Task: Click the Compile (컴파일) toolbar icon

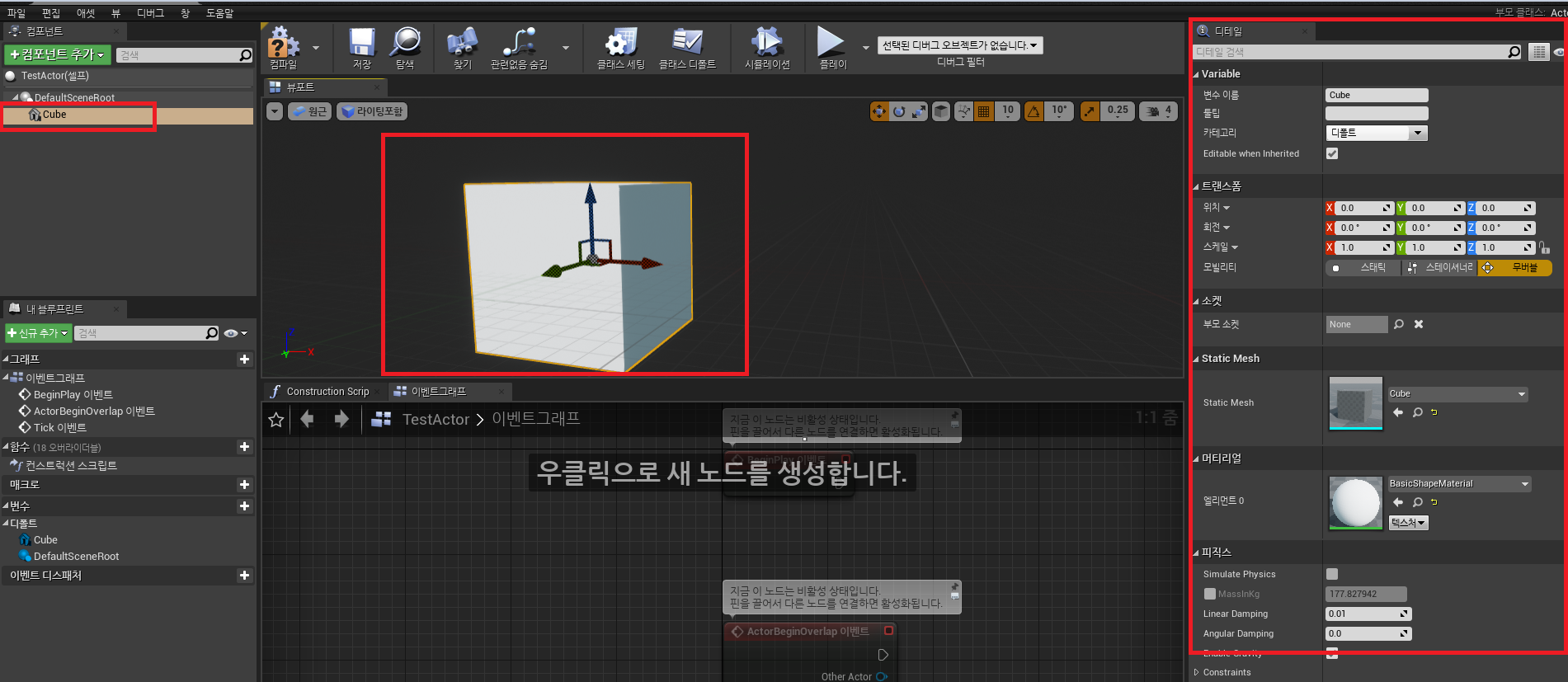Action: click(284, 41)
